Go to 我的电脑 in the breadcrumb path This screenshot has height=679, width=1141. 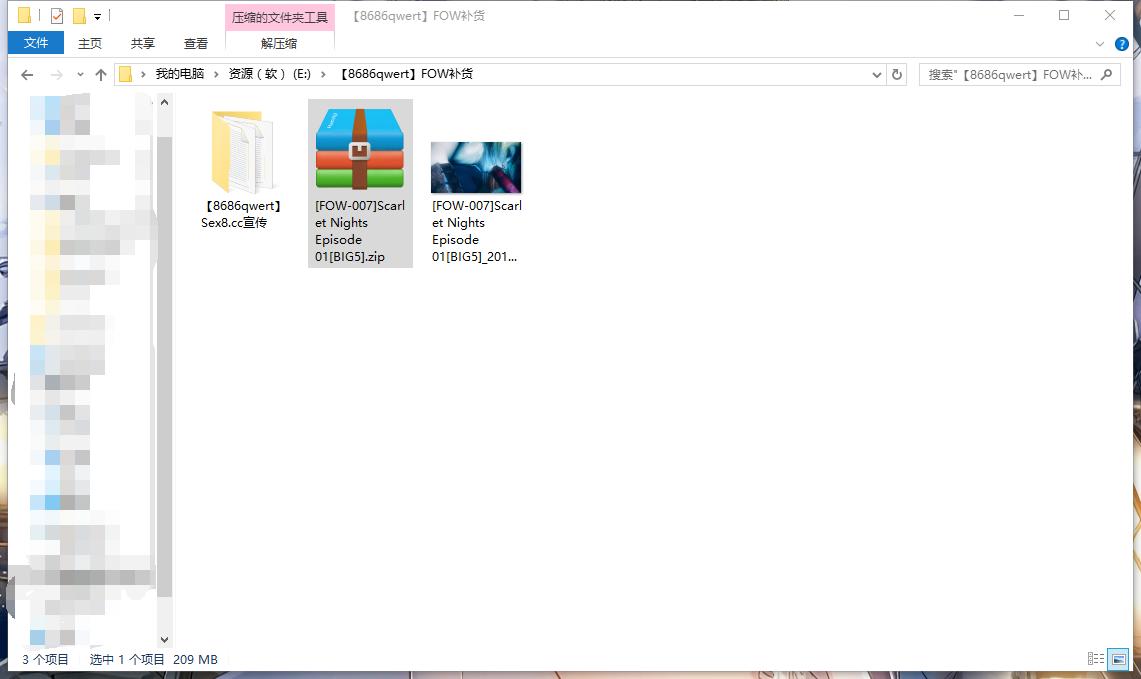(x=179, y=74)
